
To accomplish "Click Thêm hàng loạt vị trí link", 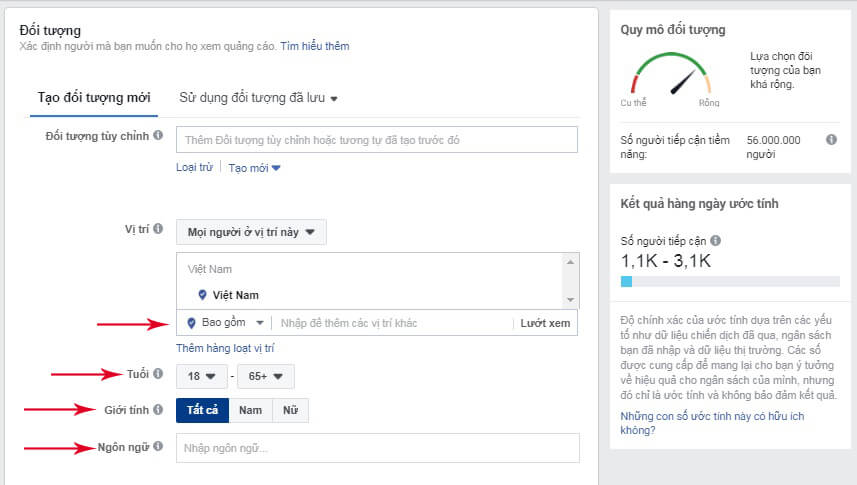I will 225,348.
